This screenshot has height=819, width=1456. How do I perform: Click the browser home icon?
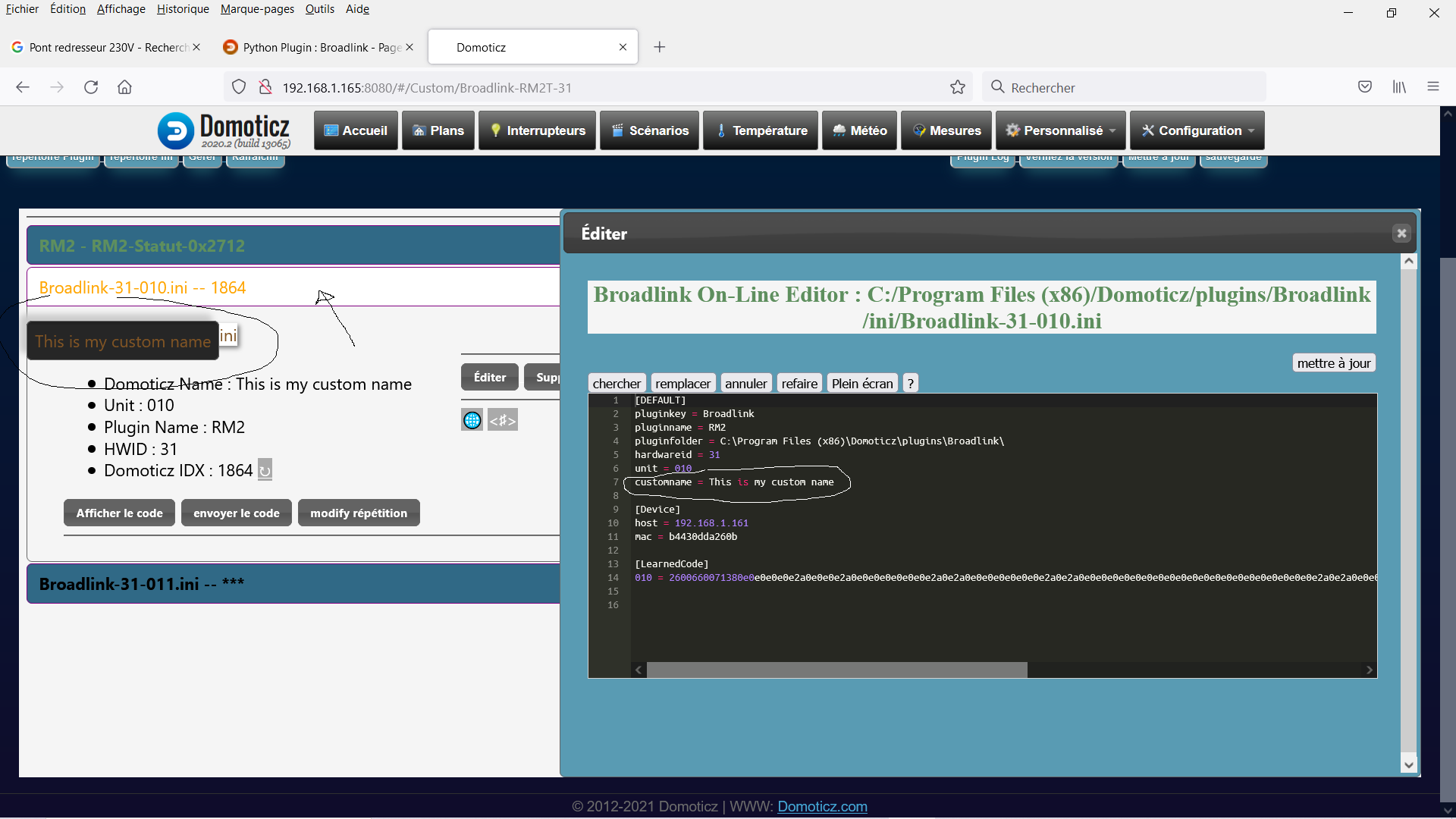(x=125, y=87)
